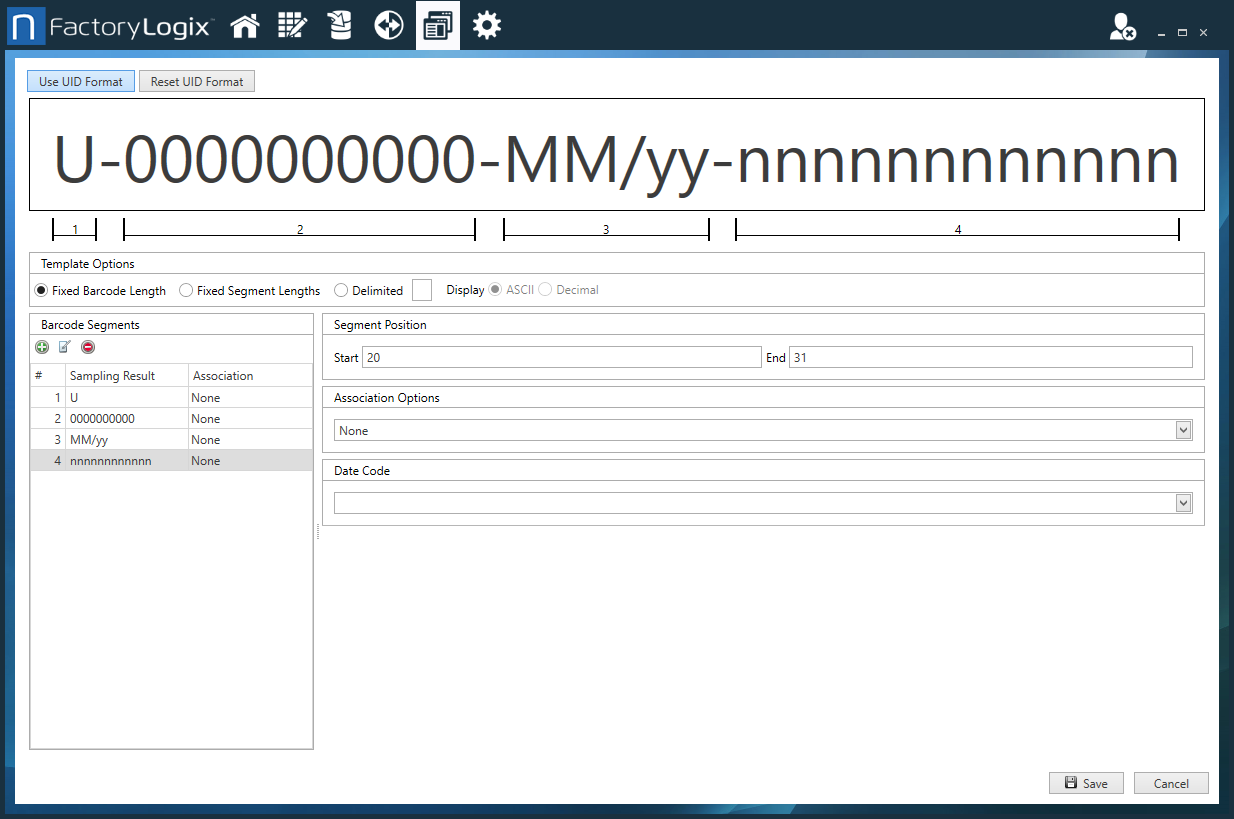Open the data grid editor icon
The width and height of the screenshot is (1234, 819).
pos(292,25)
